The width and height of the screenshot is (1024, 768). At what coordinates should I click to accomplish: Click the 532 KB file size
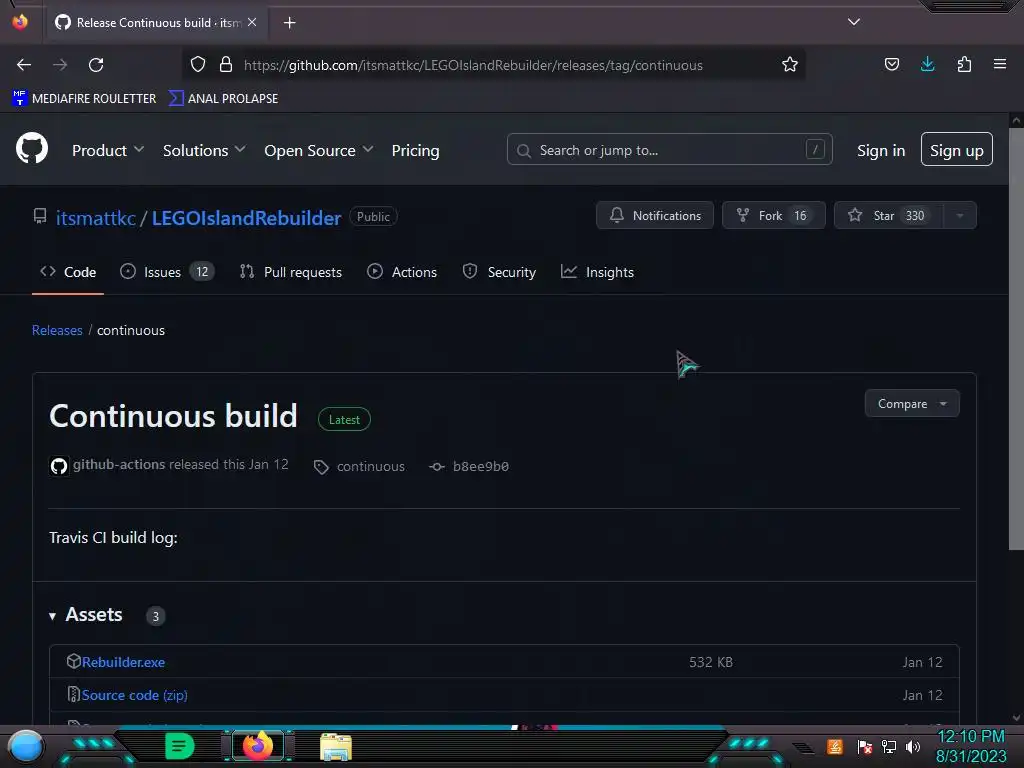tap(711, 662)
